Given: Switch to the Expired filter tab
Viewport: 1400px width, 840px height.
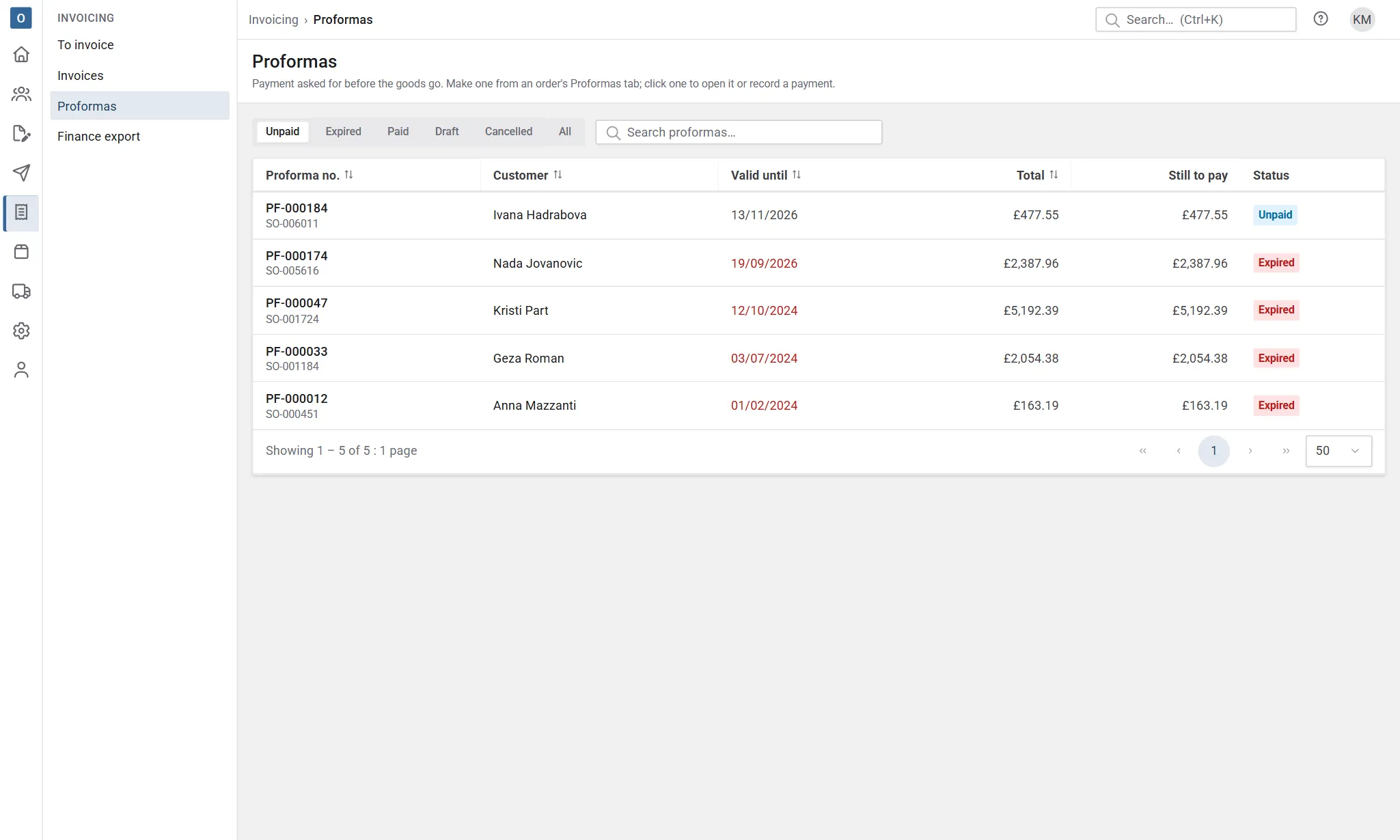Looking at the screenshot, I should pos(343,132).
